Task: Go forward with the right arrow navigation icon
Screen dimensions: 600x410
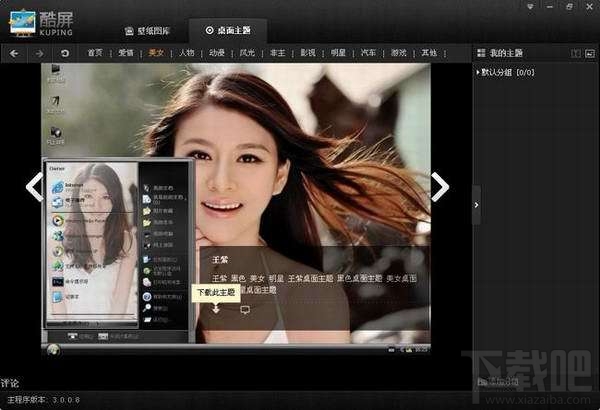Action: coord(39,53)
